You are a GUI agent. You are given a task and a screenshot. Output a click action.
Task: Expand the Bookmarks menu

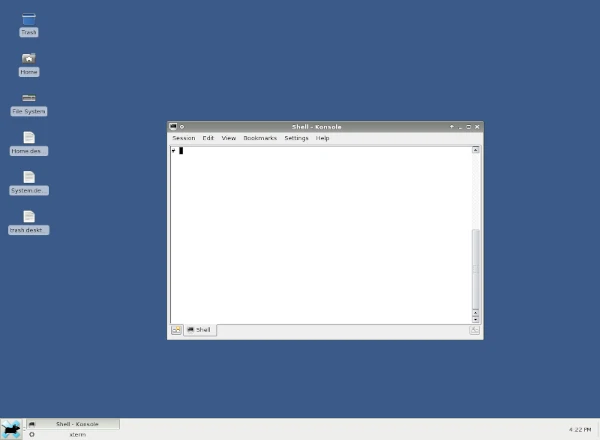(260, 138)
